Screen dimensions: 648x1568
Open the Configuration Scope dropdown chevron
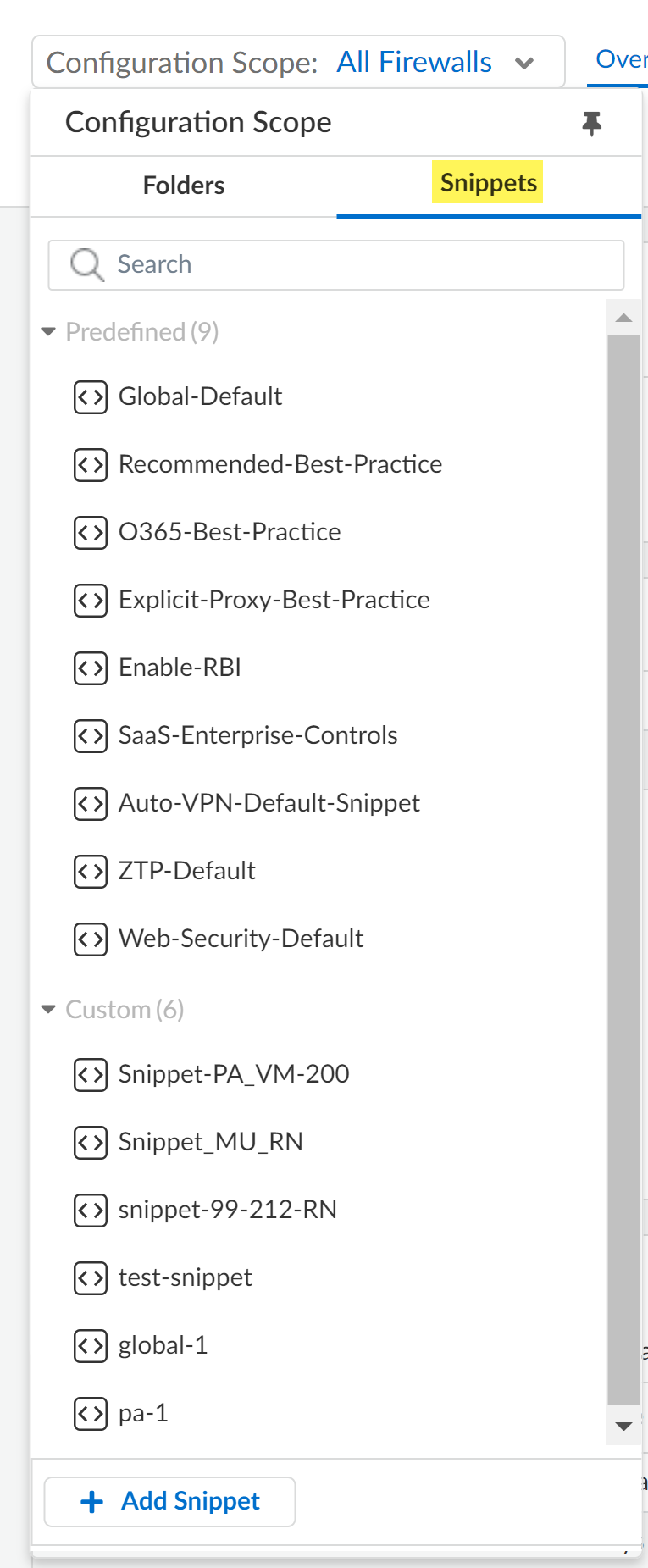(x=524, y=63)
